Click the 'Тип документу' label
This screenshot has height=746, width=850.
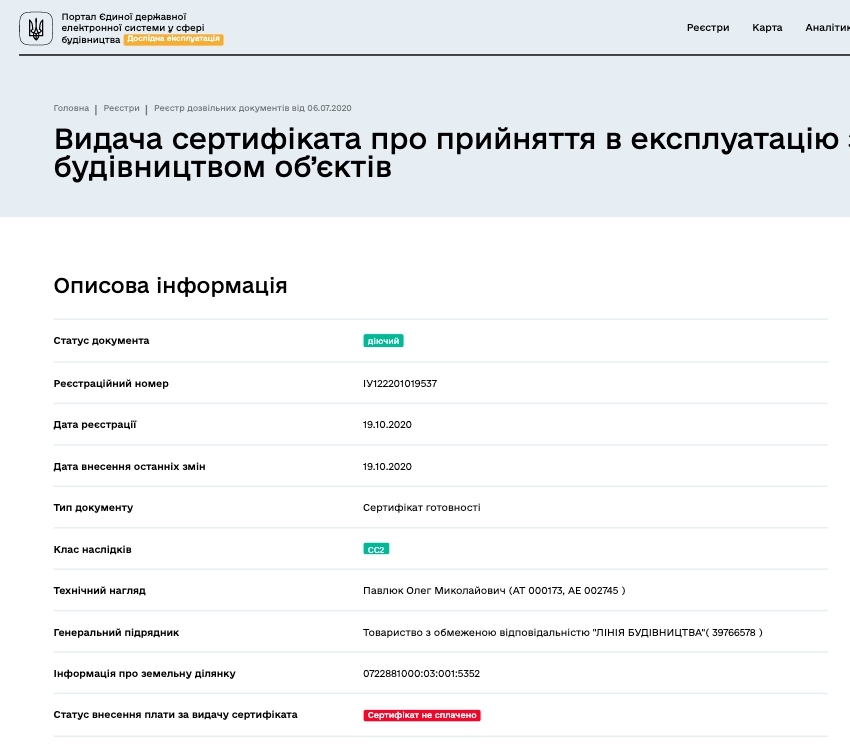[x=93, y=507]
